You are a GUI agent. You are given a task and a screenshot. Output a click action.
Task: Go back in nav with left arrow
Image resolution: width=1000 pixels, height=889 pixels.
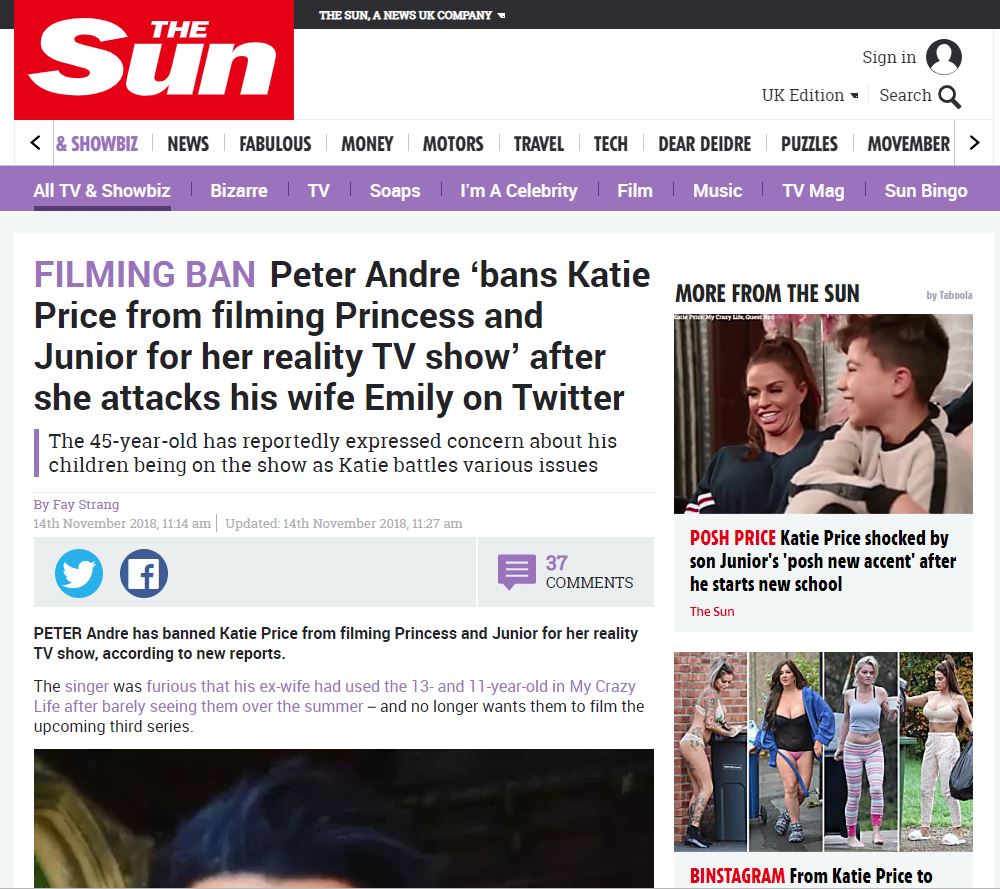[36, 143]
